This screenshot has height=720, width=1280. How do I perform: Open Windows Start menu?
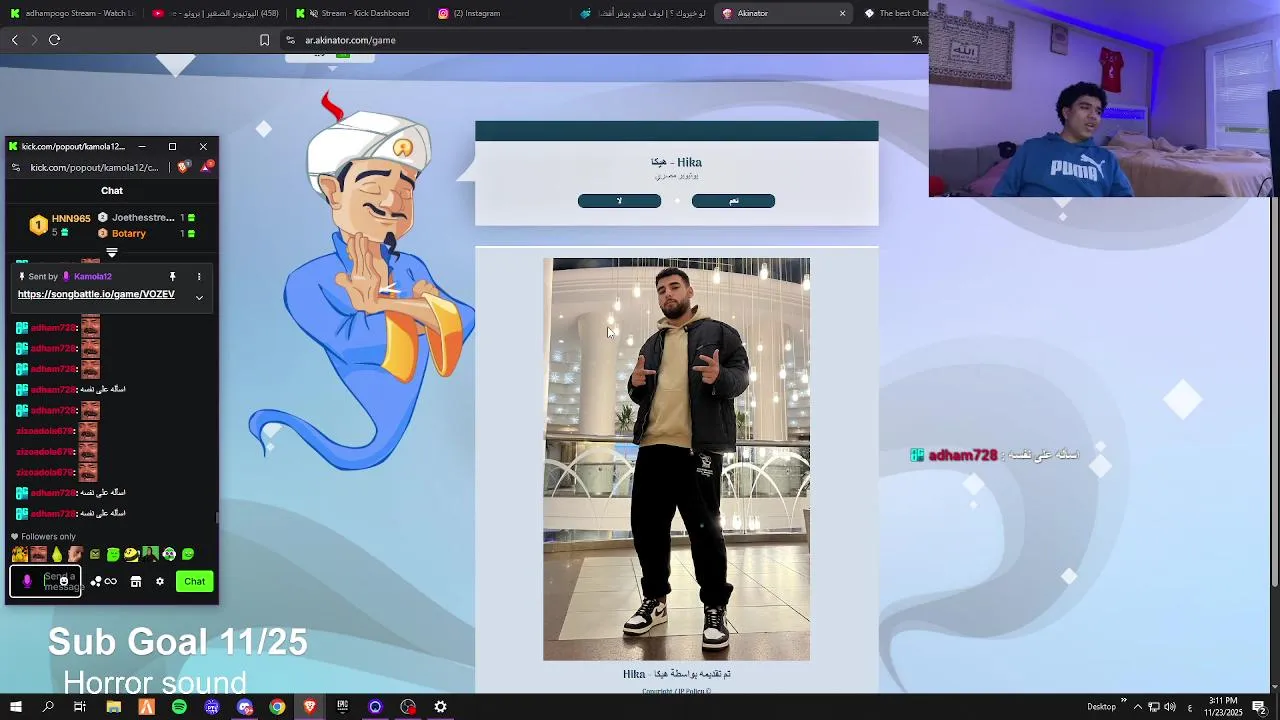click(x=15, y=707)
